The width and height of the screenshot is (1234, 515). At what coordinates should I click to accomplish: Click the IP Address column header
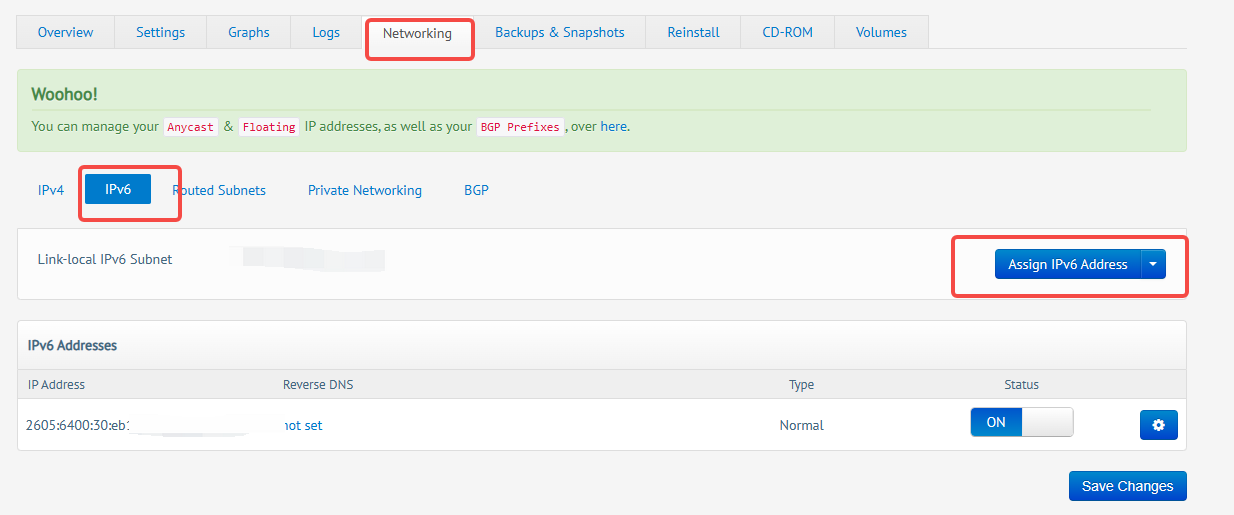[56, 384]
